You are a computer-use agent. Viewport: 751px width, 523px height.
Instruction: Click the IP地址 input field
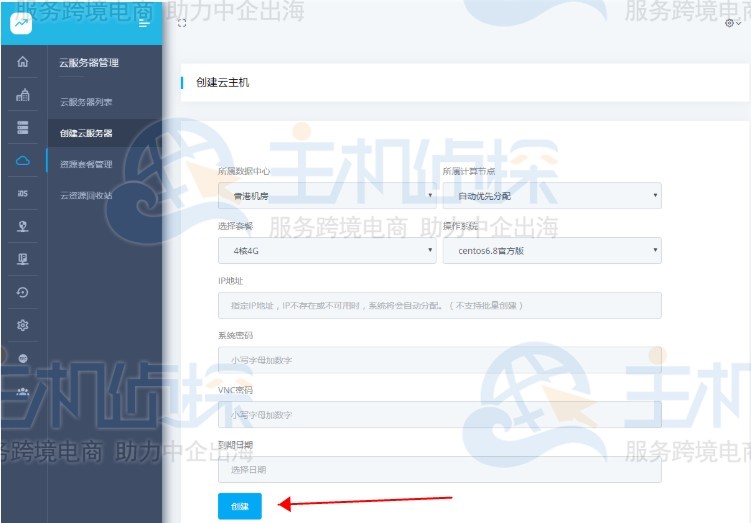point(440,306)
